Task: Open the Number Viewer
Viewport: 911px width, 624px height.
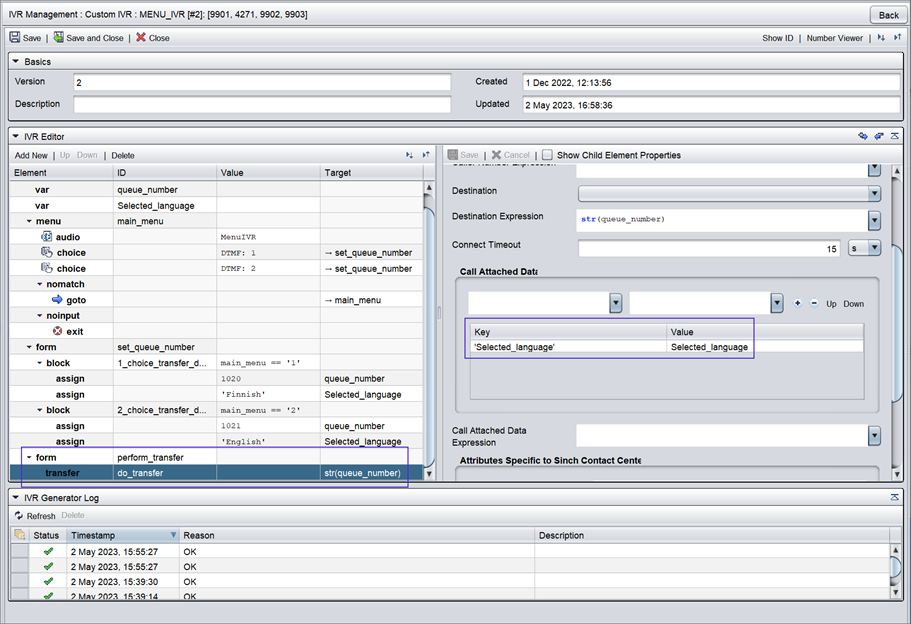Action: pos(834,38)
